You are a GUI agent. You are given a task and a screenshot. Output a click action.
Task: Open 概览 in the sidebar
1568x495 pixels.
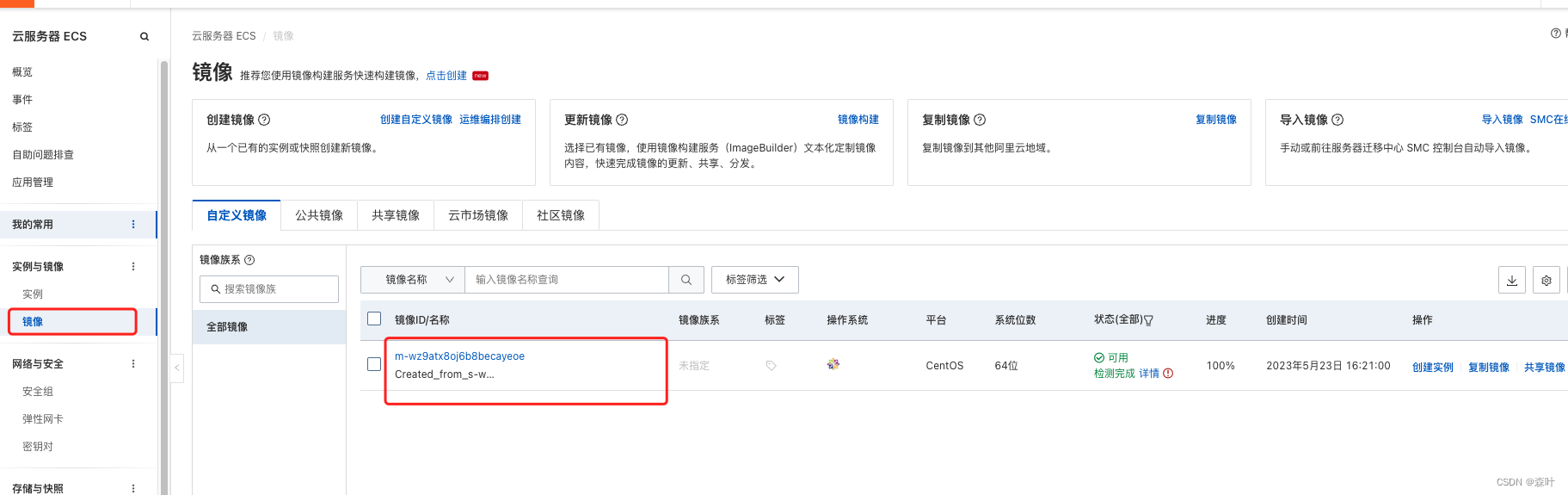(22, 72)
